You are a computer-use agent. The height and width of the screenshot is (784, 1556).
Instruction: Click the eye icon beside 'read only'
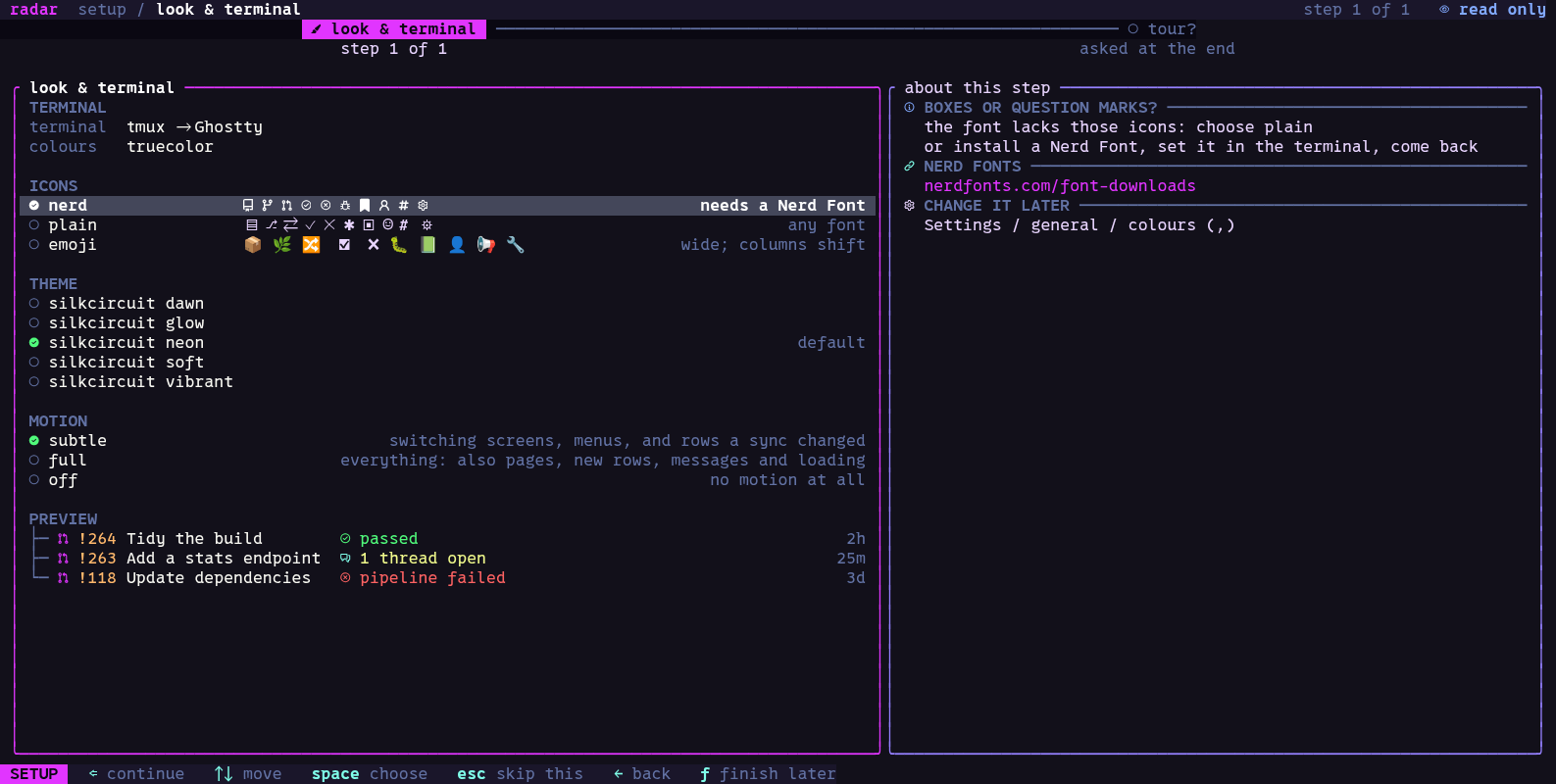1444,10
